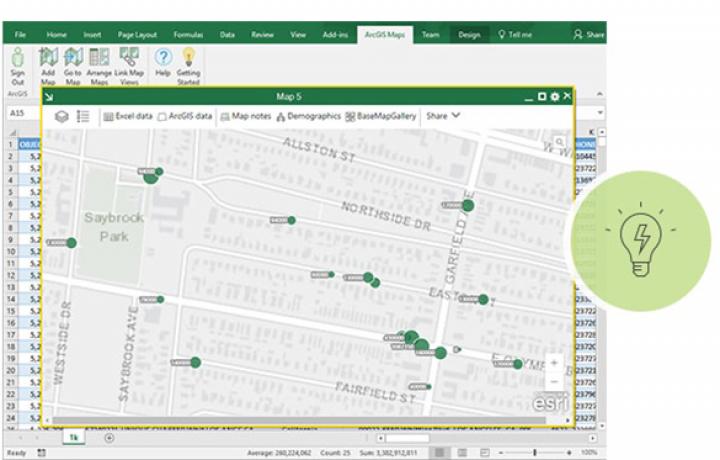The image size is (720, 460).
Task: Click the macro record icon in status bar
Action: pos(41,453)
